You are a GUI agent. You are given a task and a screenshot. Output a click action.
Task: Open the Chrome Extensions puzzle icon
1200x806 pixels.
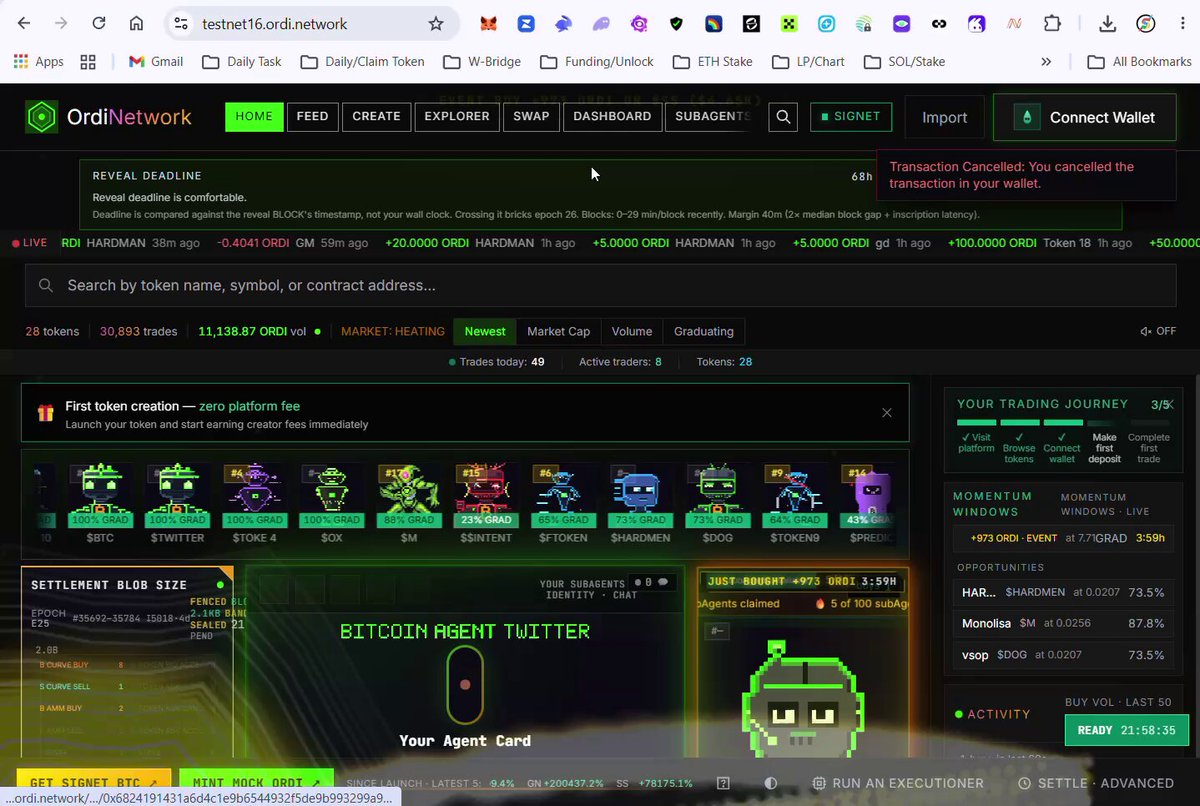click(1052, 23)
